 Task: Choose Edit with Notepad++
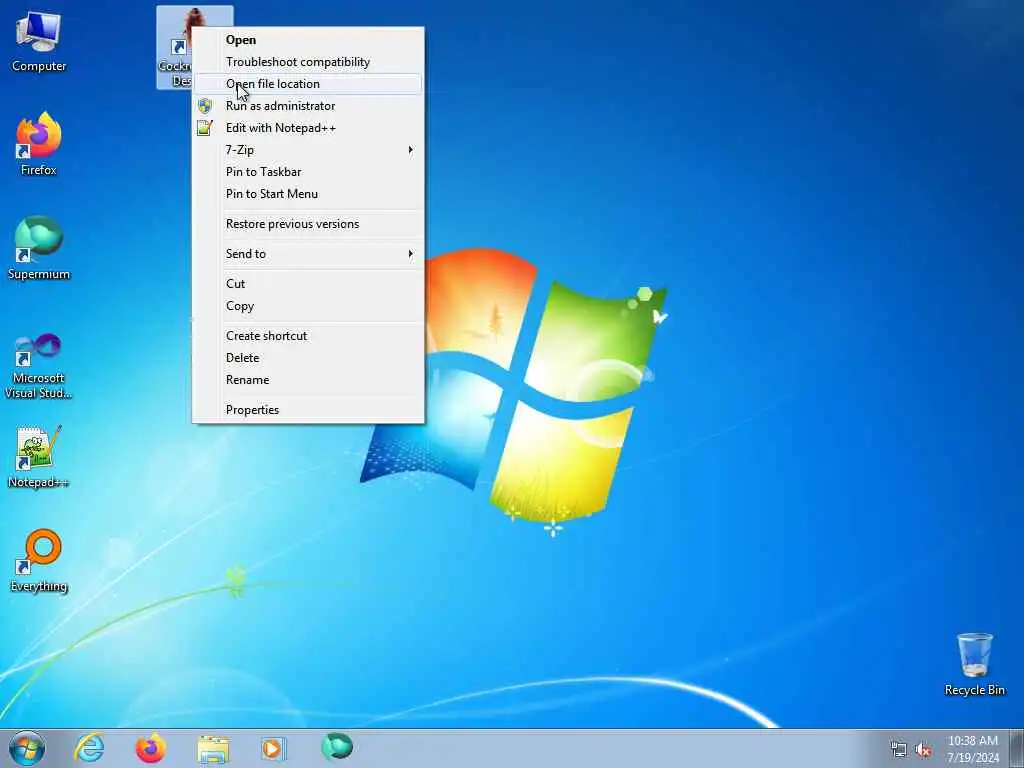pos(308,128)
